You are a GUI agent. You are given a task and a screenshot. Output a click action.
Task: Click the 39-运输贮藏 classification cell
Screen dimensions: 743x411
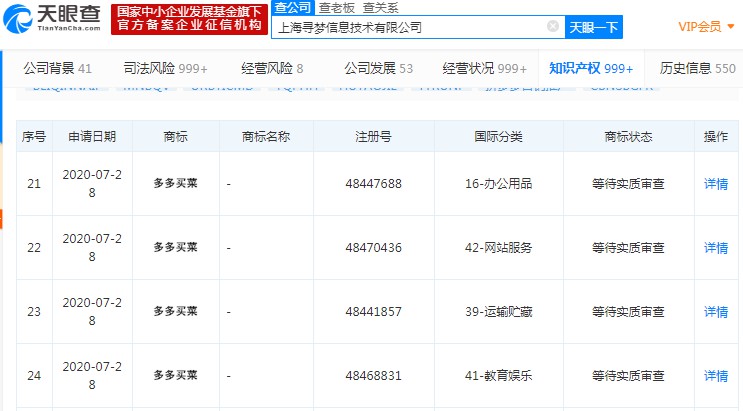(498, 311)
